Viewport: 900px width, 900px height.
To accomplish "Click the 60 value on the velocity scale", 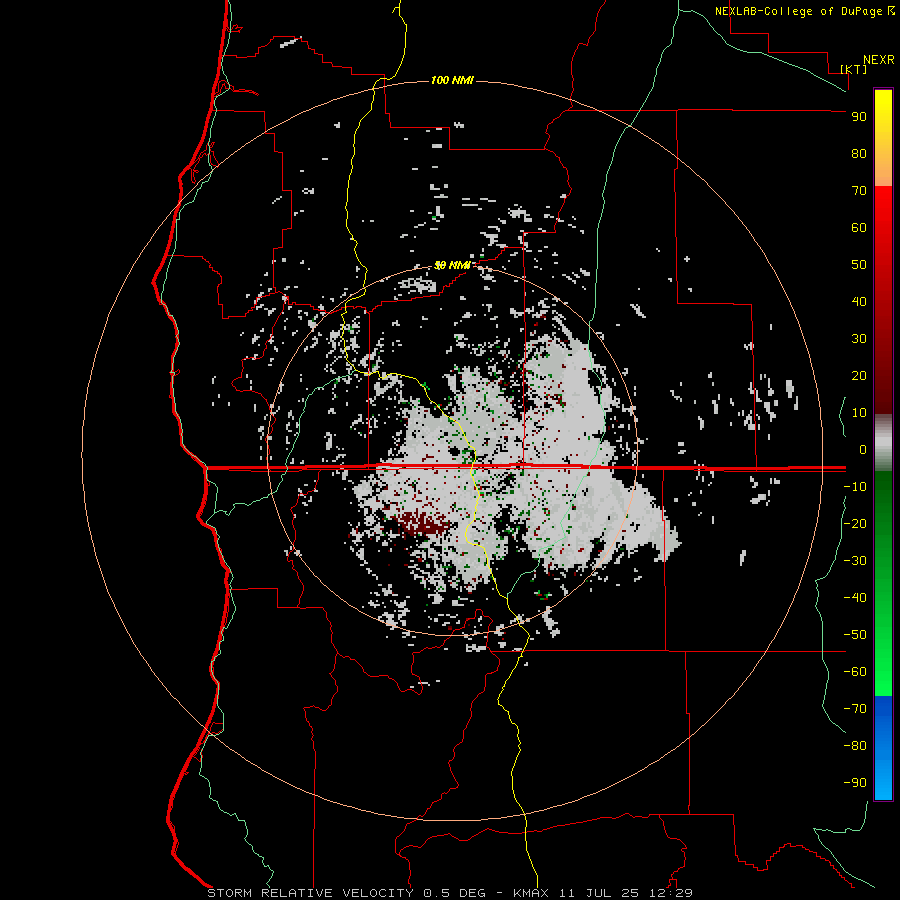I will pyautogui.click(x=859, y=227).
